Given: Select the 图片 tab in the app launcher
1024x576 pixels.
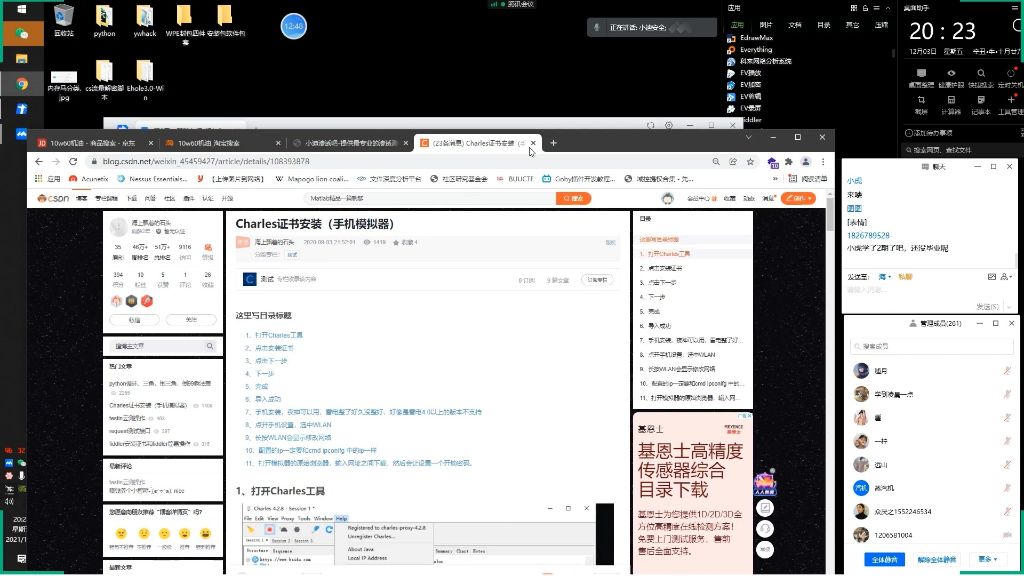Looking at the screenshot, I should pos(765,25).
